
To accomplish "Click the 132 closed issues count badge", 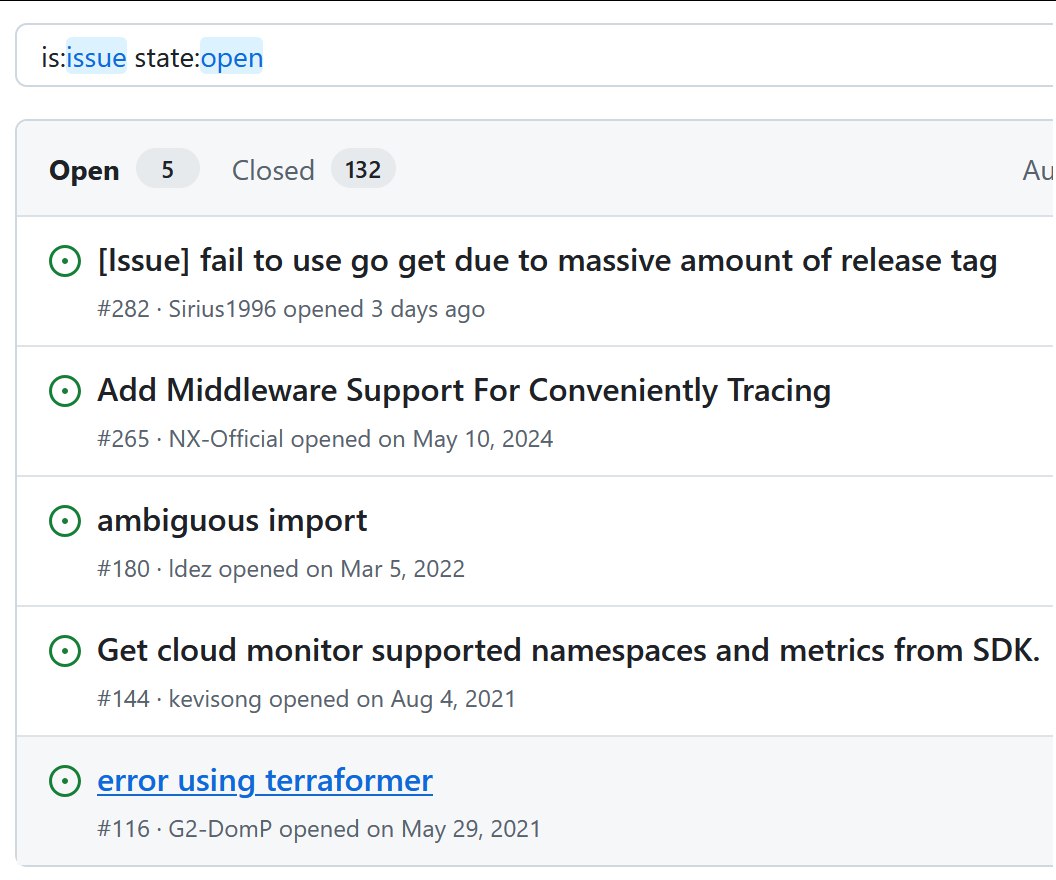I will 363,170.
